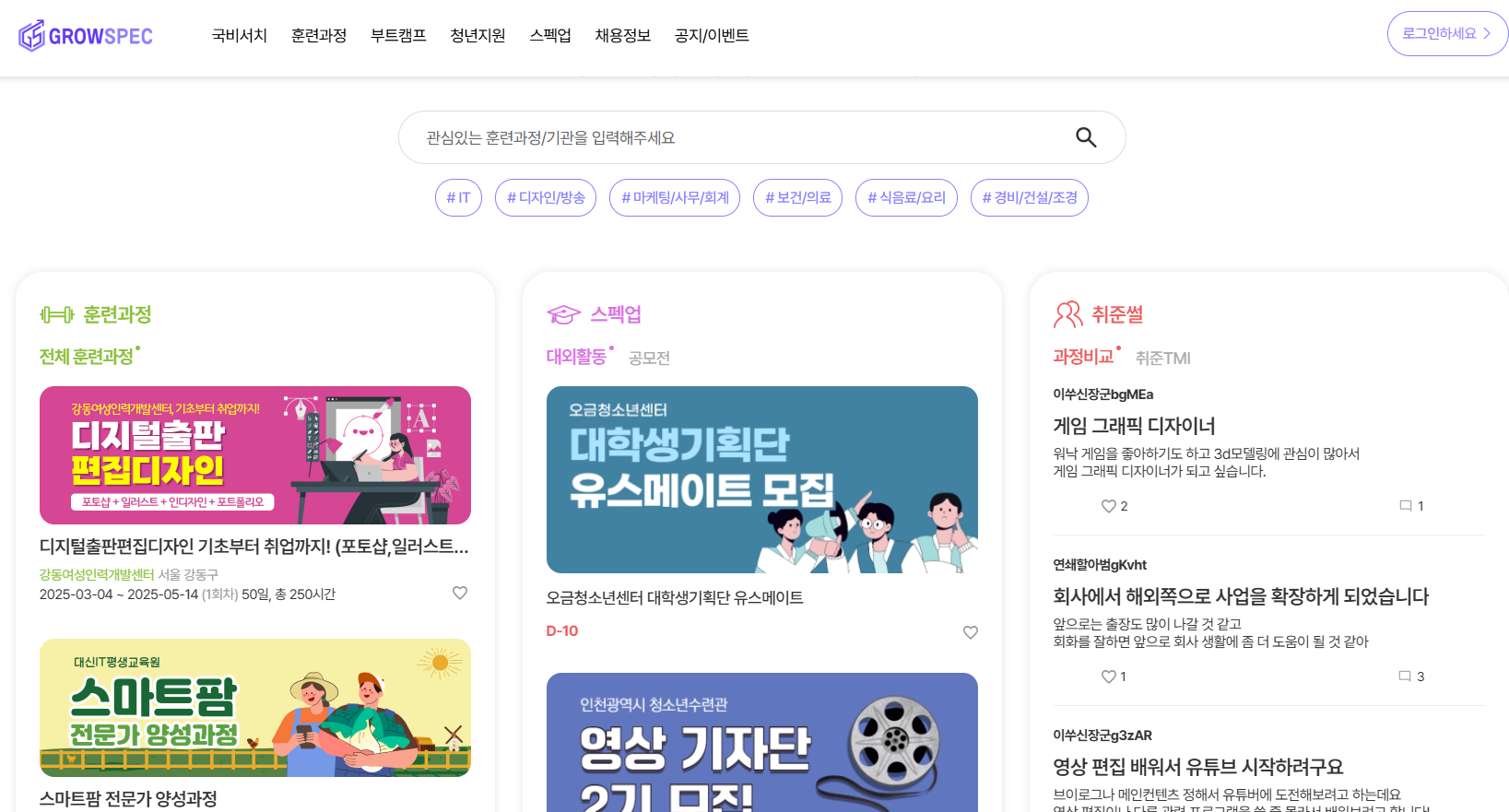Select the # 디자인/방송 tag filter
The width and height of the screenshot is (1509, 812).
pyautogui.click(x=546, y=197)
